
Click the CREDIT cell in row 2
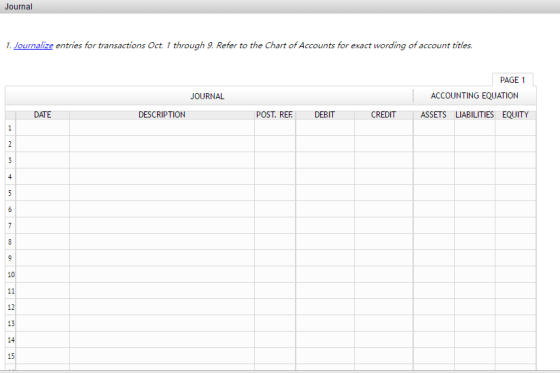pos(384,144)
